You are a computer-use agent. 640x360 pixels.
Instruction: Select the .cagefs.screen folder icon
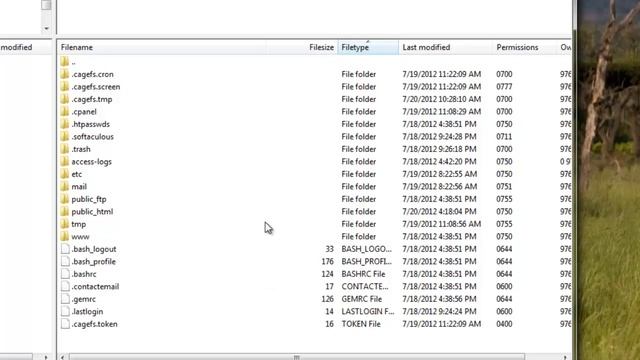pyautogui.click(x=64, y=87)
